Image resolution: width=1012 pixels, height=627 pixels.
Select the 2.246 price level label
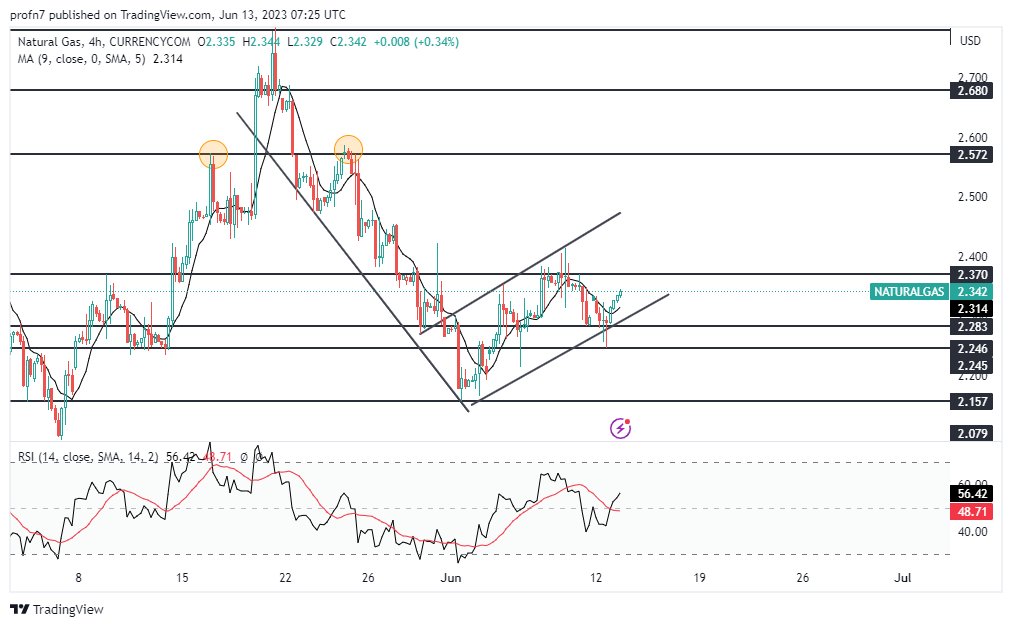tap(971, 349)
